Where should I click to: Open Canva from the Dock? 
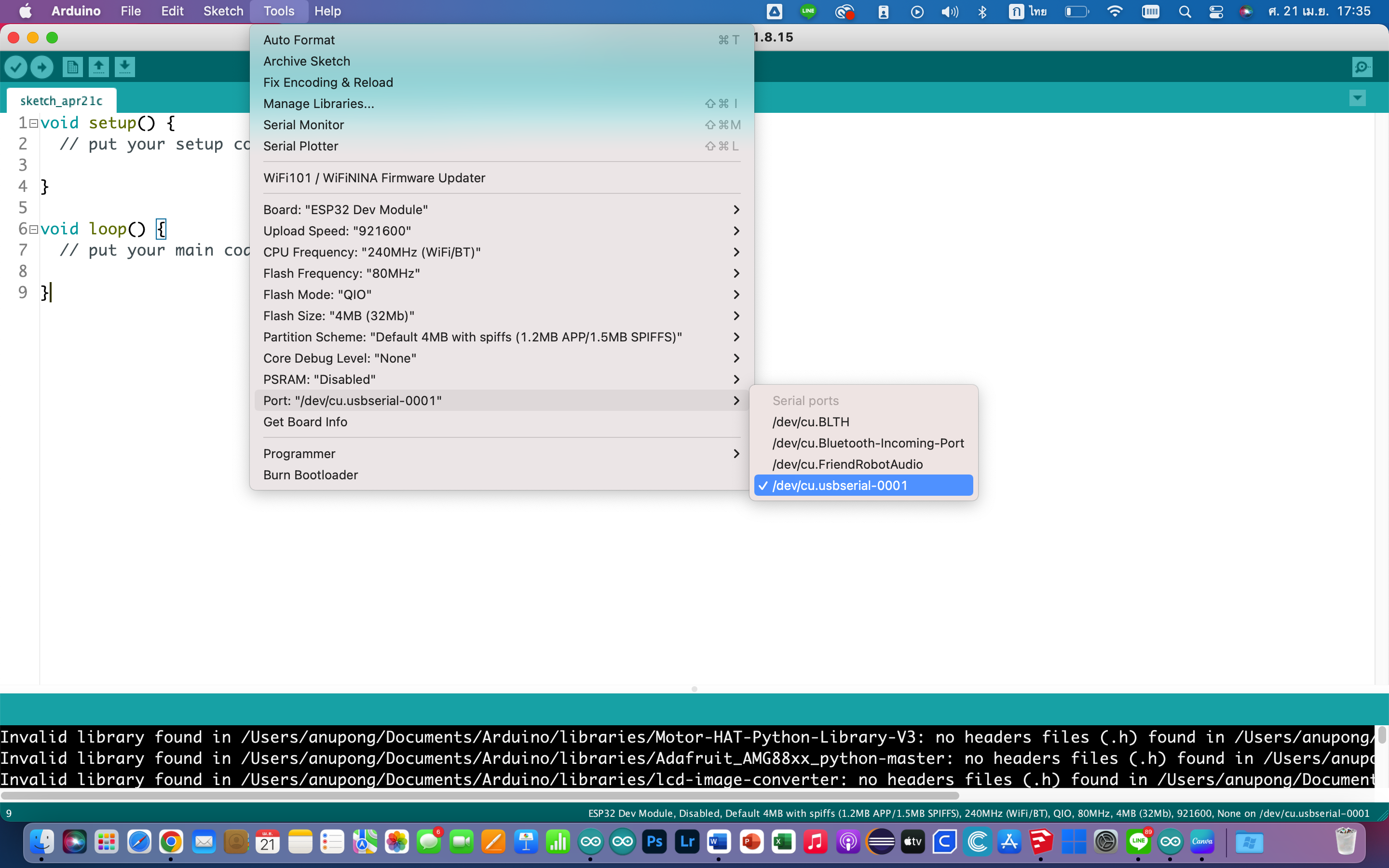[1202, 842]
